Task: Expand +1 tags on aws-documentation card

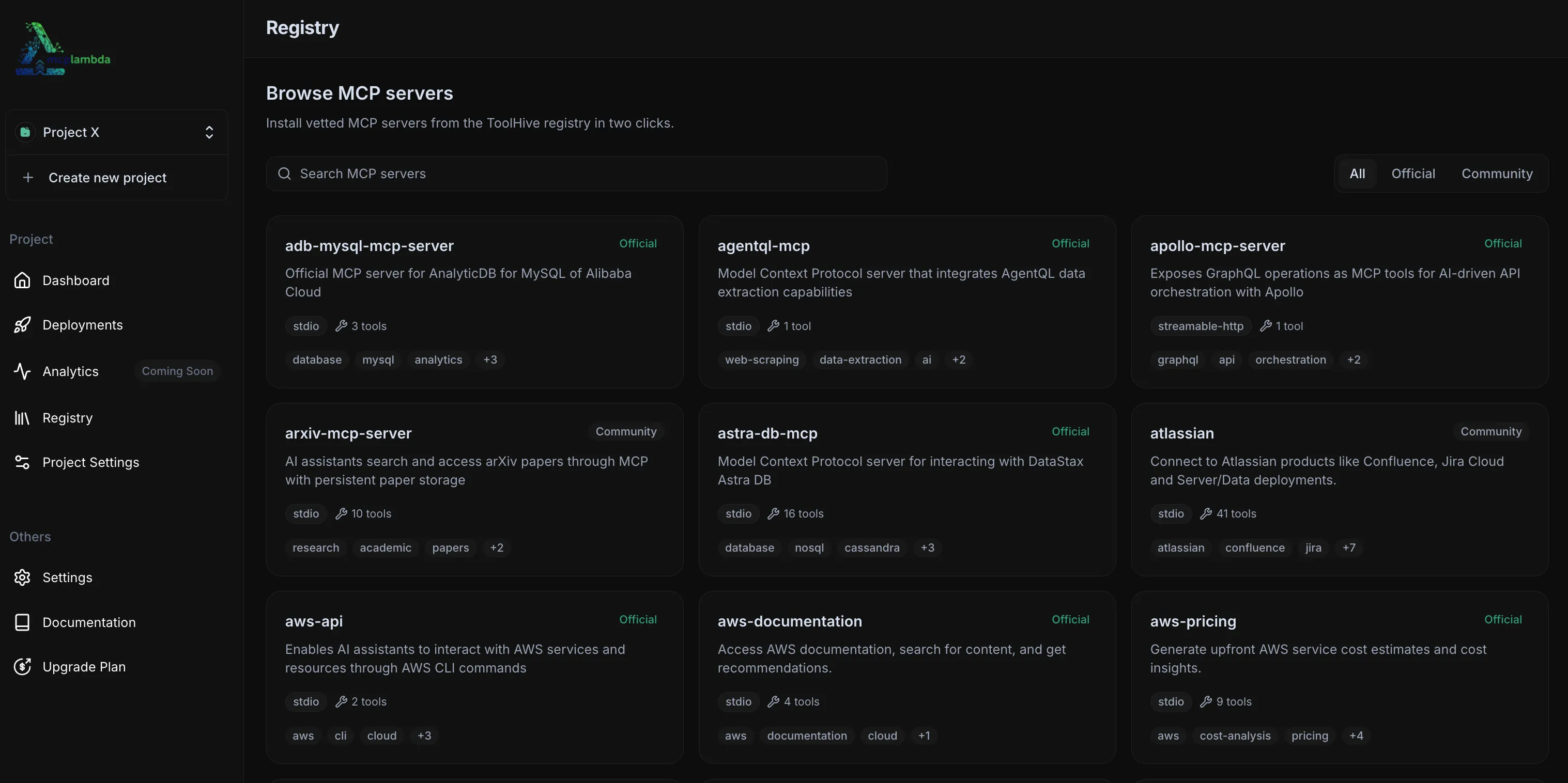Action: click(924, 735)
